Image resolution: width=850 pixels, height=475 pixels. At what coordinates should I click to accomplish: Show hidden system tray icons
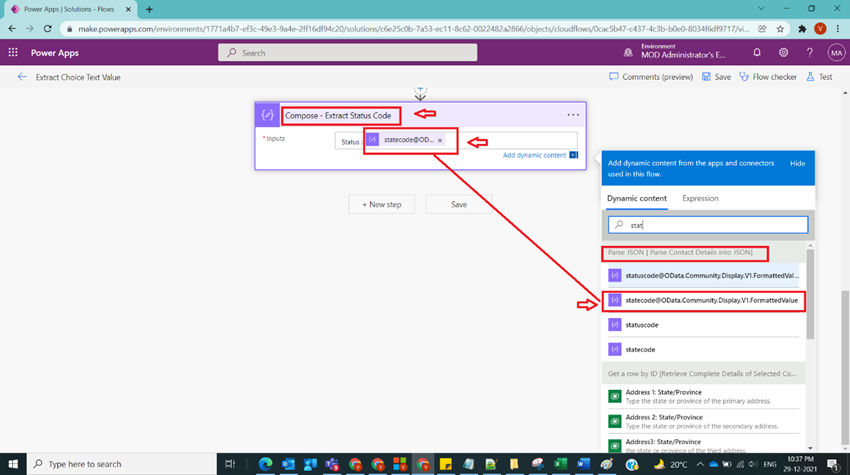(700, 464)
